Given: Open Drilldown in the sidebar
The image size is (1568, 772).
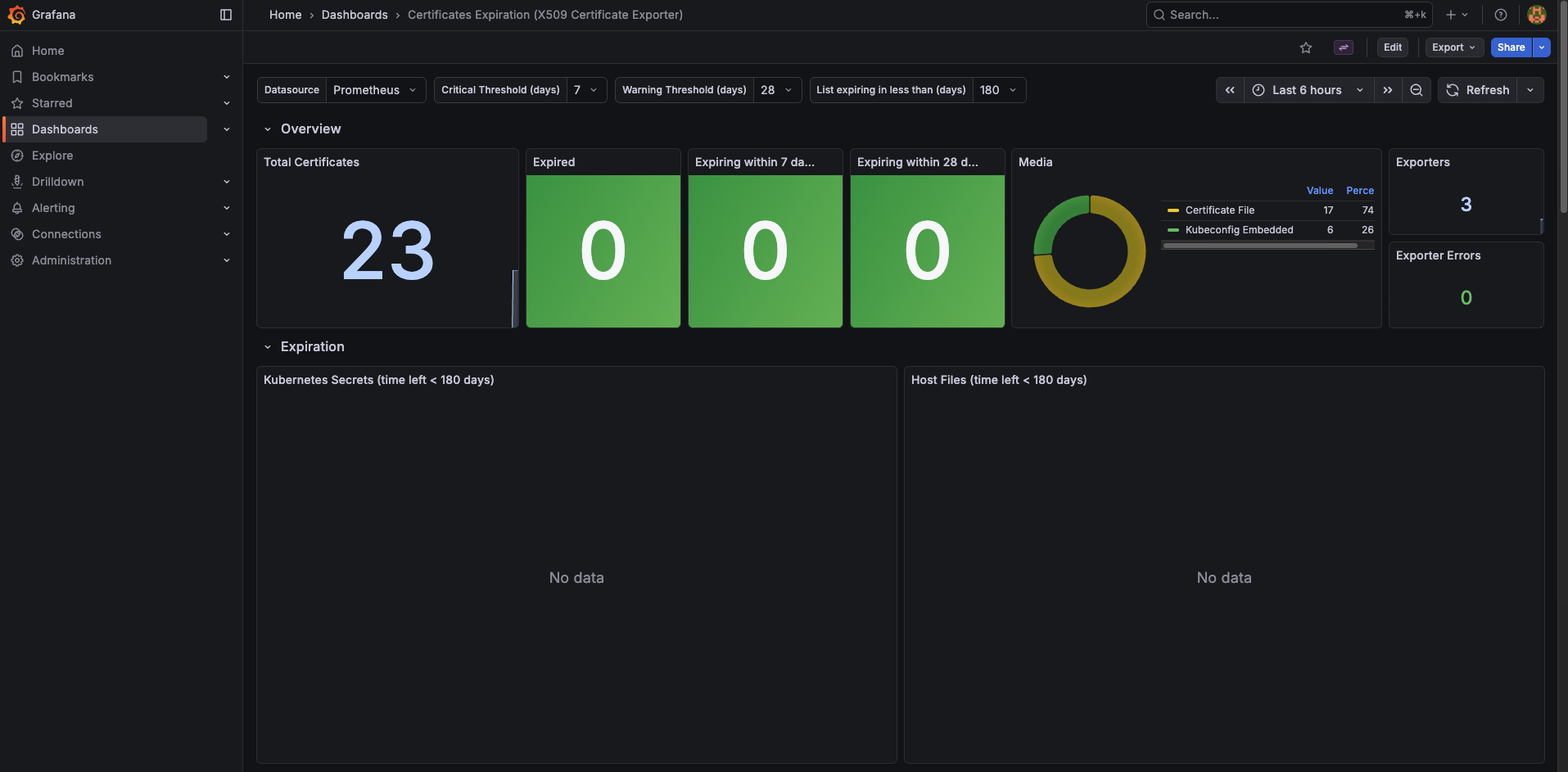Looking at the screenshot, I should pos(57,182).
